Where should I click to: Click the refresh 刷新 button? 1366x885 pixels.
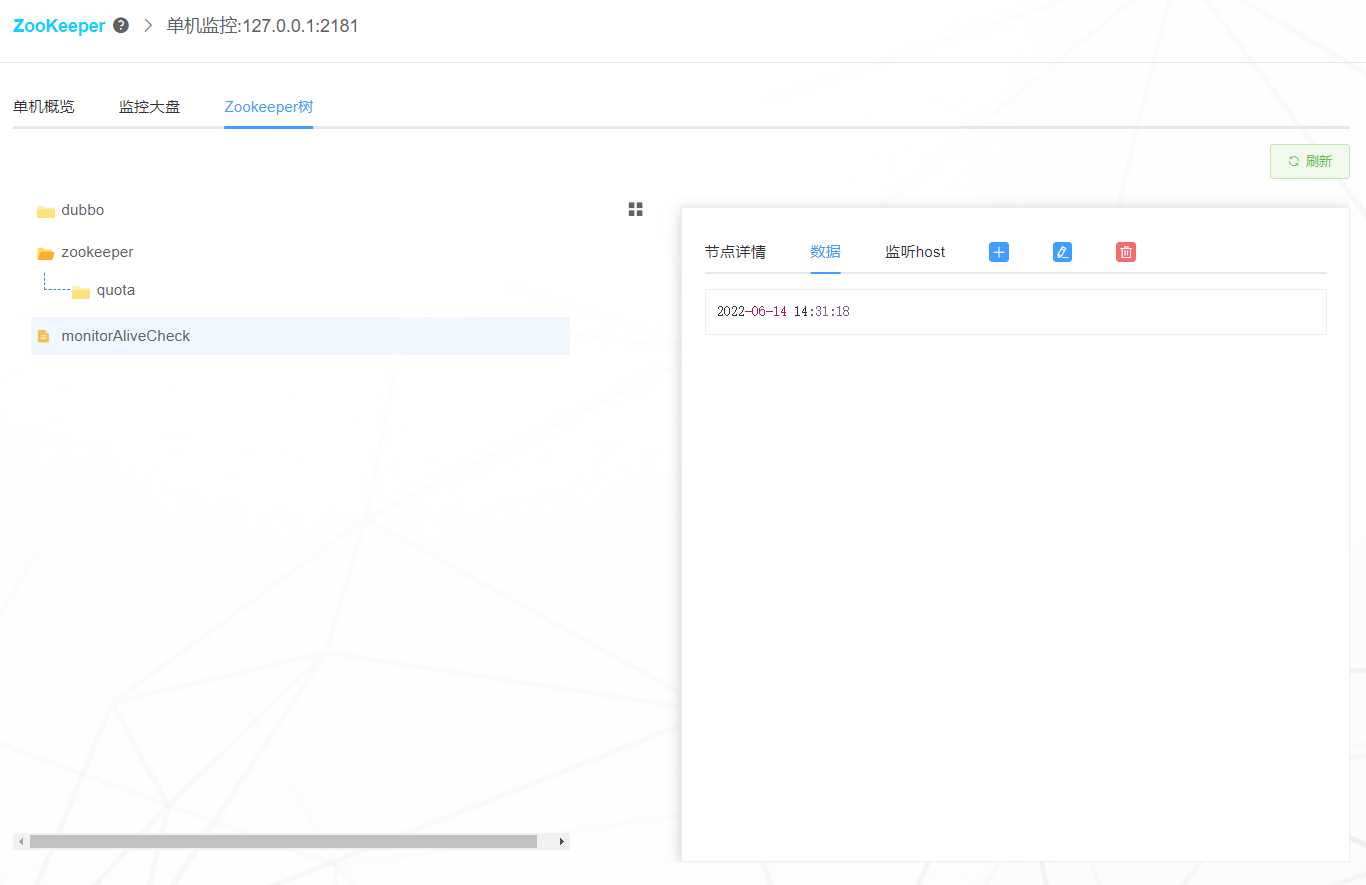coord(1309,161)
